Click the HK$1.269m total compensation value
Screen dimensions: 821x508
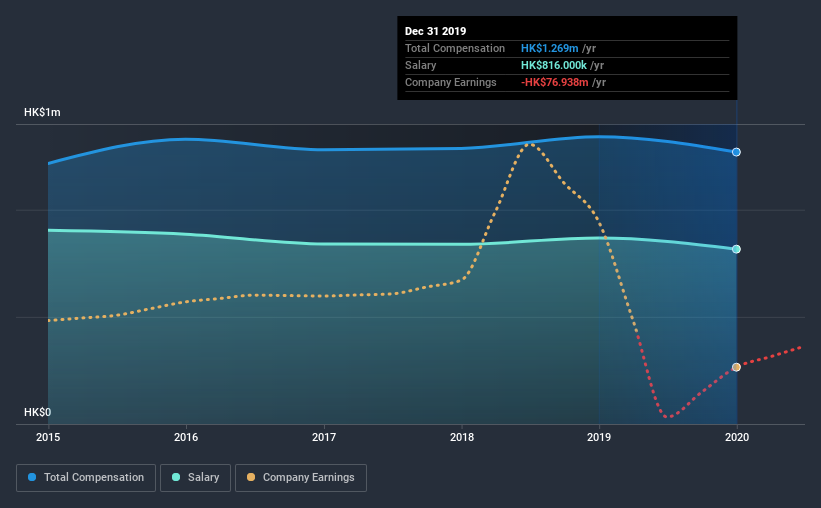click(549, 48)
